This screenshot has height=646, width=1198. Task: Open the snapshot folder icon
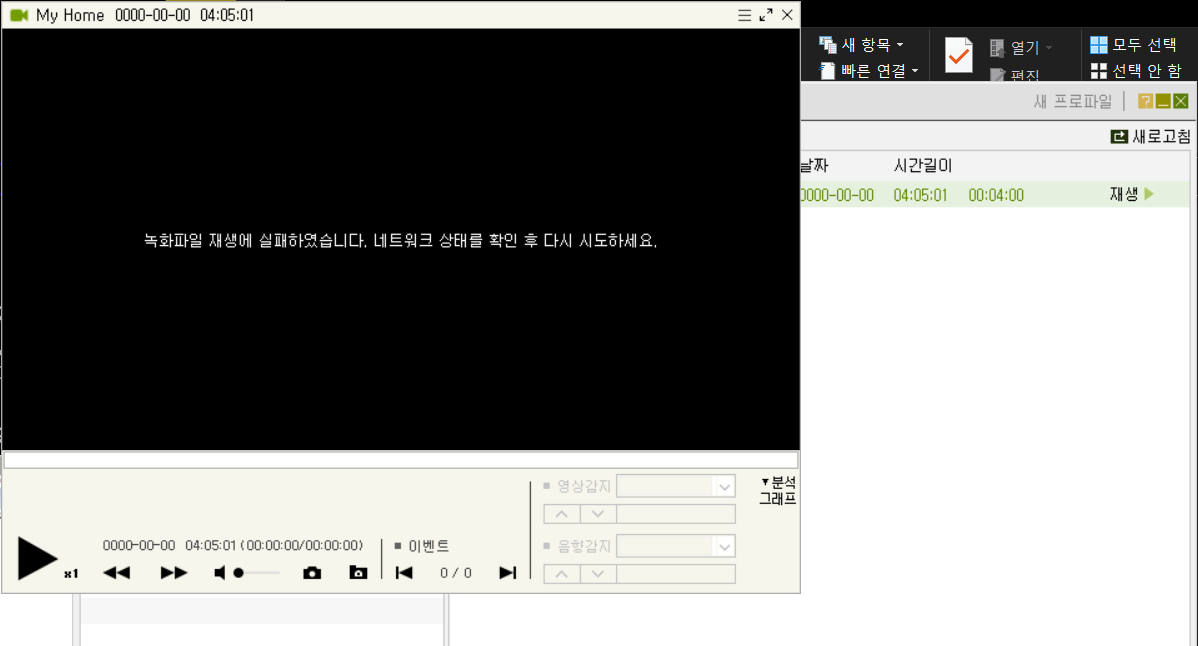click(358, 573)
